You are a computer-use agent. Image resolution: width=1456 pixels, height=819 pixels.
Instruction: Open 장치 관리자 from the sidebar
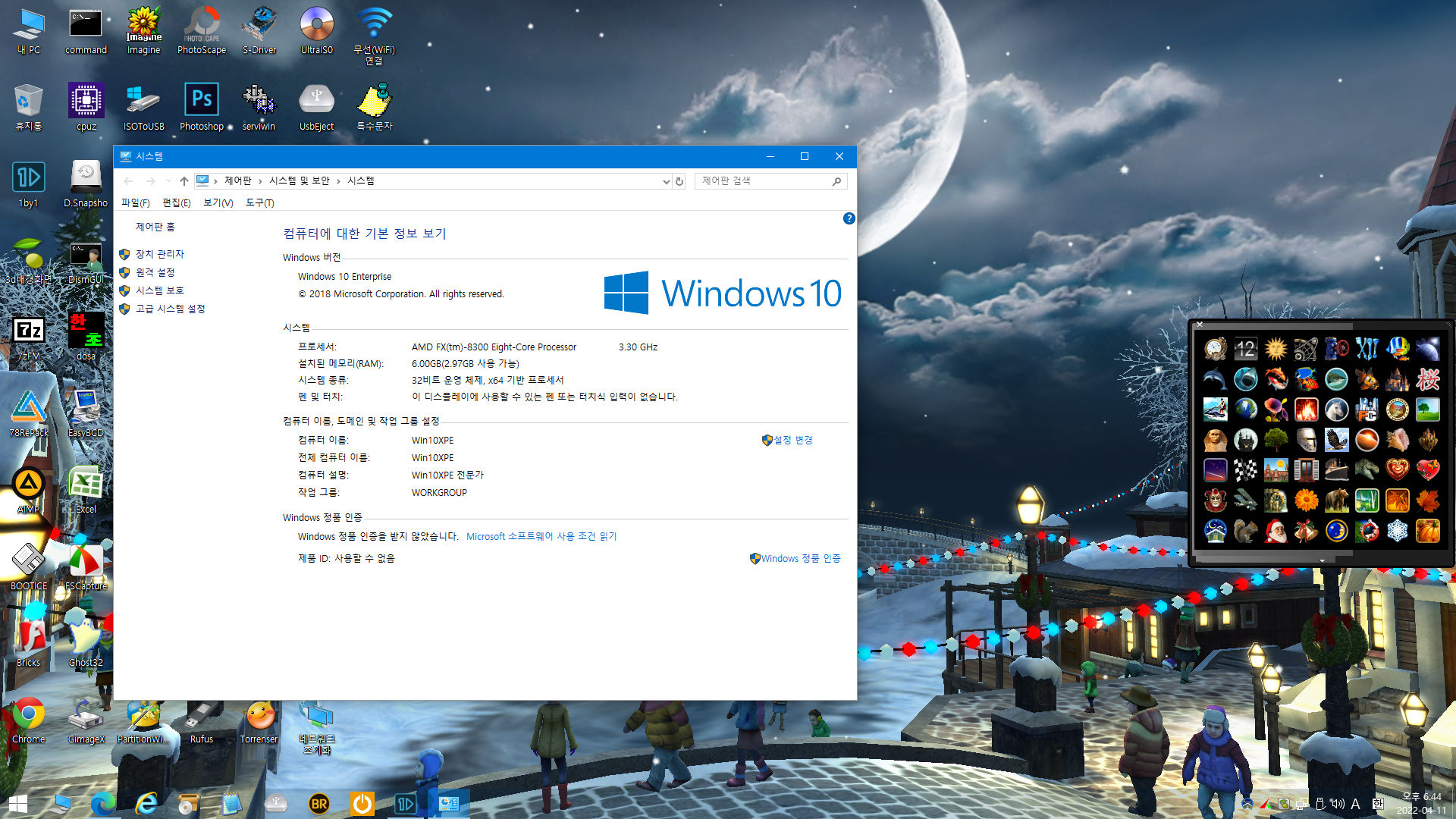point(159,254)
